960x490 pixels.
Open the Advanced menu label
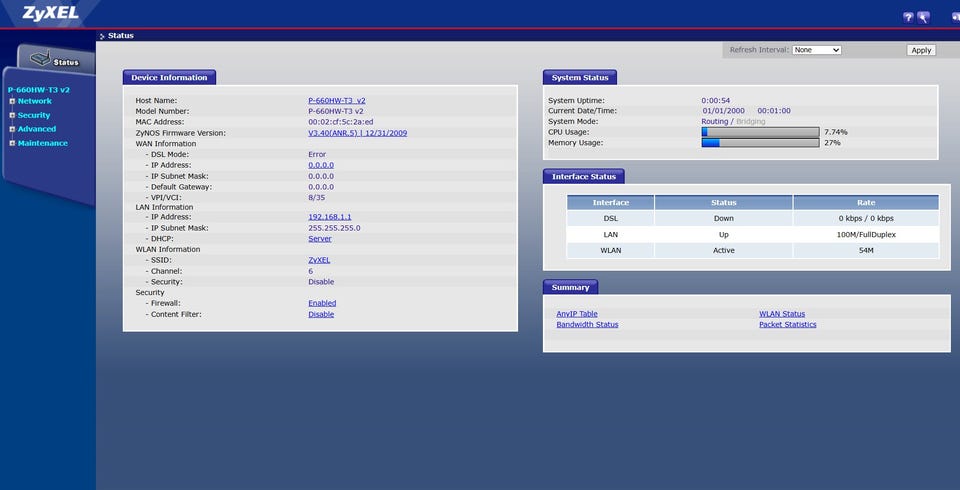pyautogui.click(x=37, y=129)
